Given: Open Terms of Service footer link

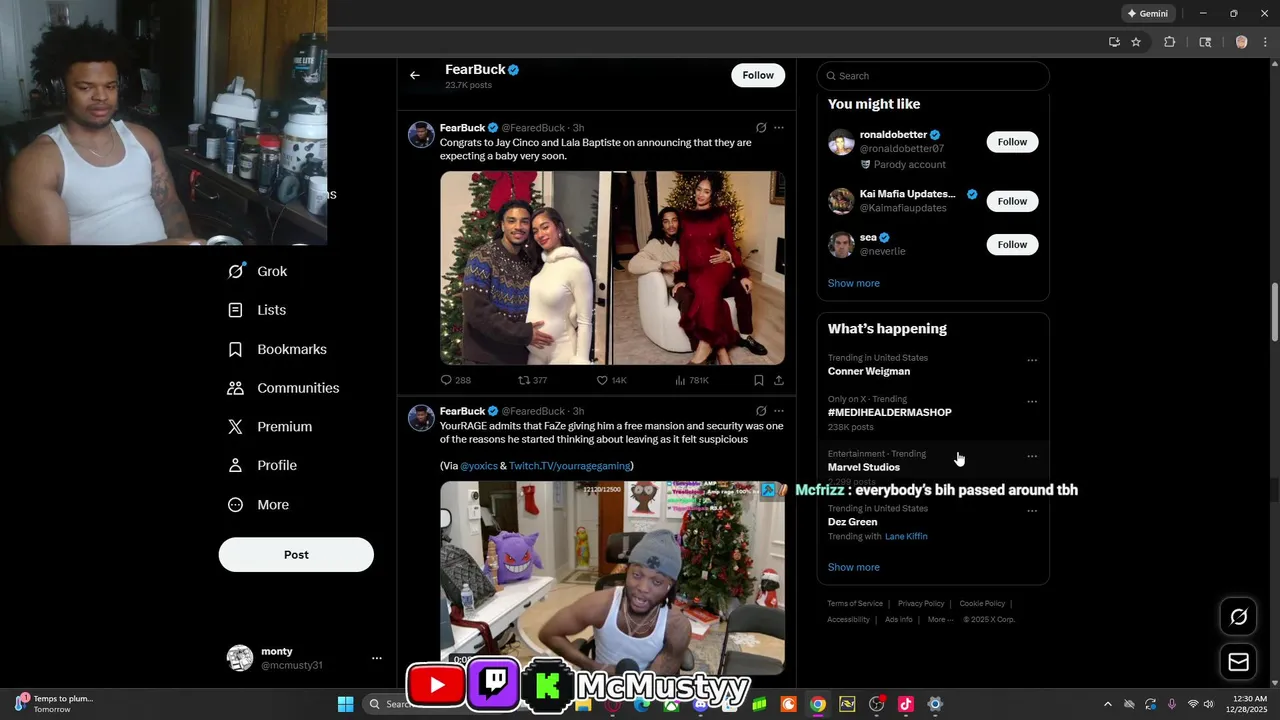Looking at the screenshot, I should pyautogui.click(x=855, y=604).
